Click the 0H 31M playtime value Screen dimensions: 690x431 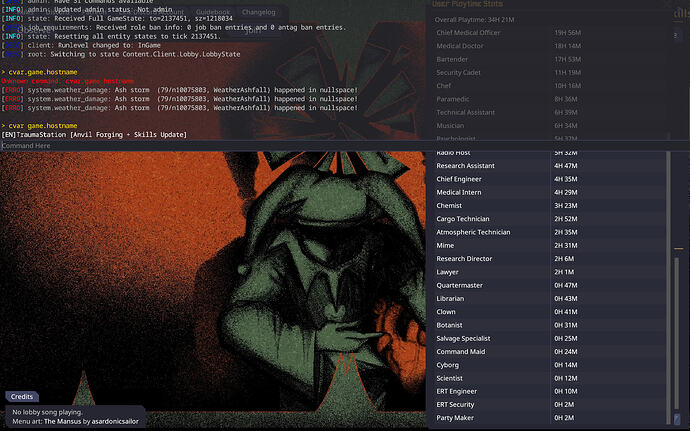[565, 325]
